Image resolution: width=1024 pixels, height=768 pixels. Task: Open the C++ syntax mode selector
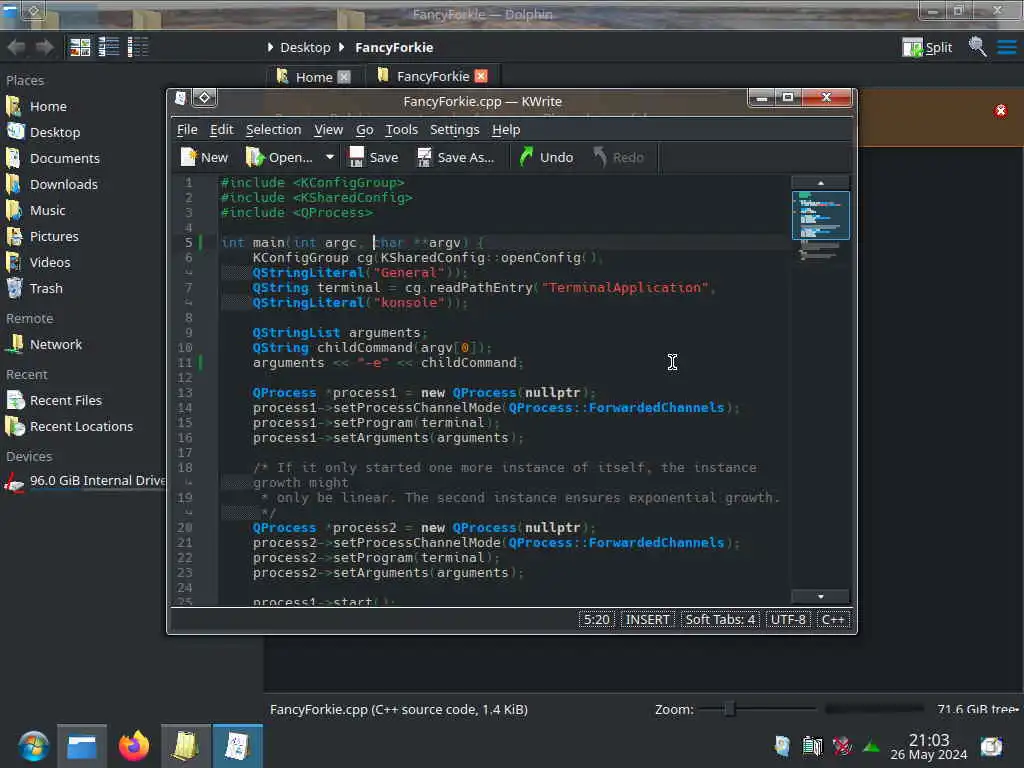[x=833, y=619]
